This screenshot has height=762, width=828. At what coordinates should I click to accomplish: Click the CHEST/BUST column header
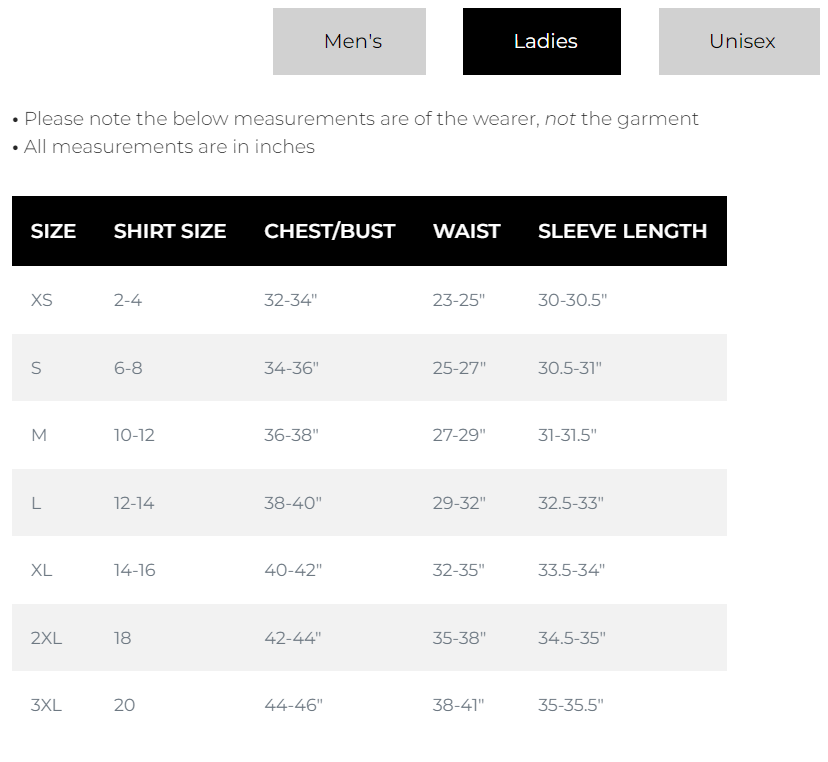(x=329, y=231)
